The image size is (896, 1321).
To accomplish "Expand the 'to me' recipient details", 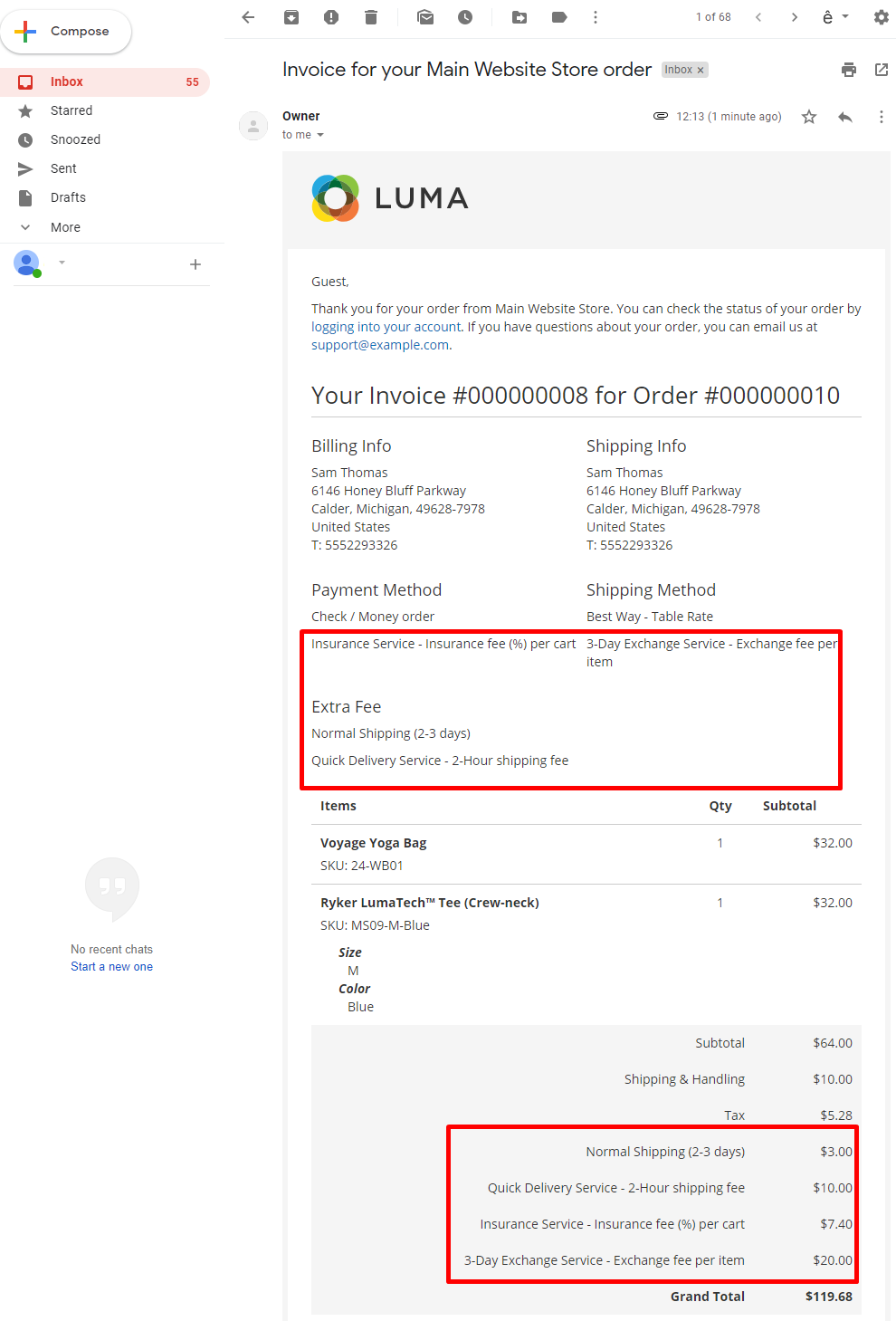I will pos(320,135).
